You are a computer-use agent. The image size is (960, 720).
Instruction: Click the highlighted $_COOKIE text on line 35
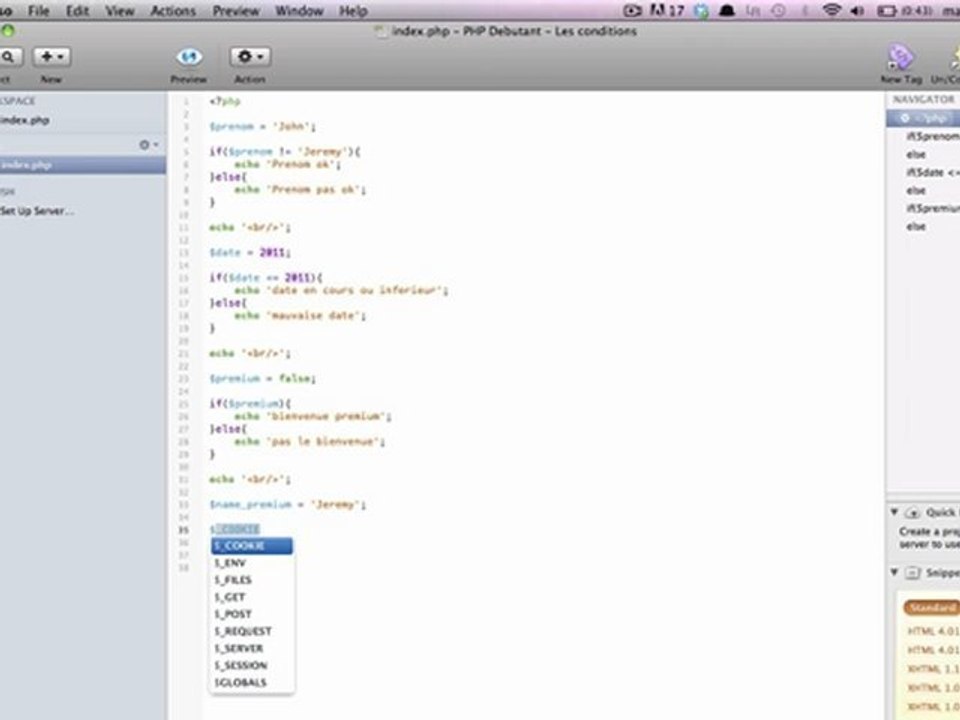coord(235,529)
